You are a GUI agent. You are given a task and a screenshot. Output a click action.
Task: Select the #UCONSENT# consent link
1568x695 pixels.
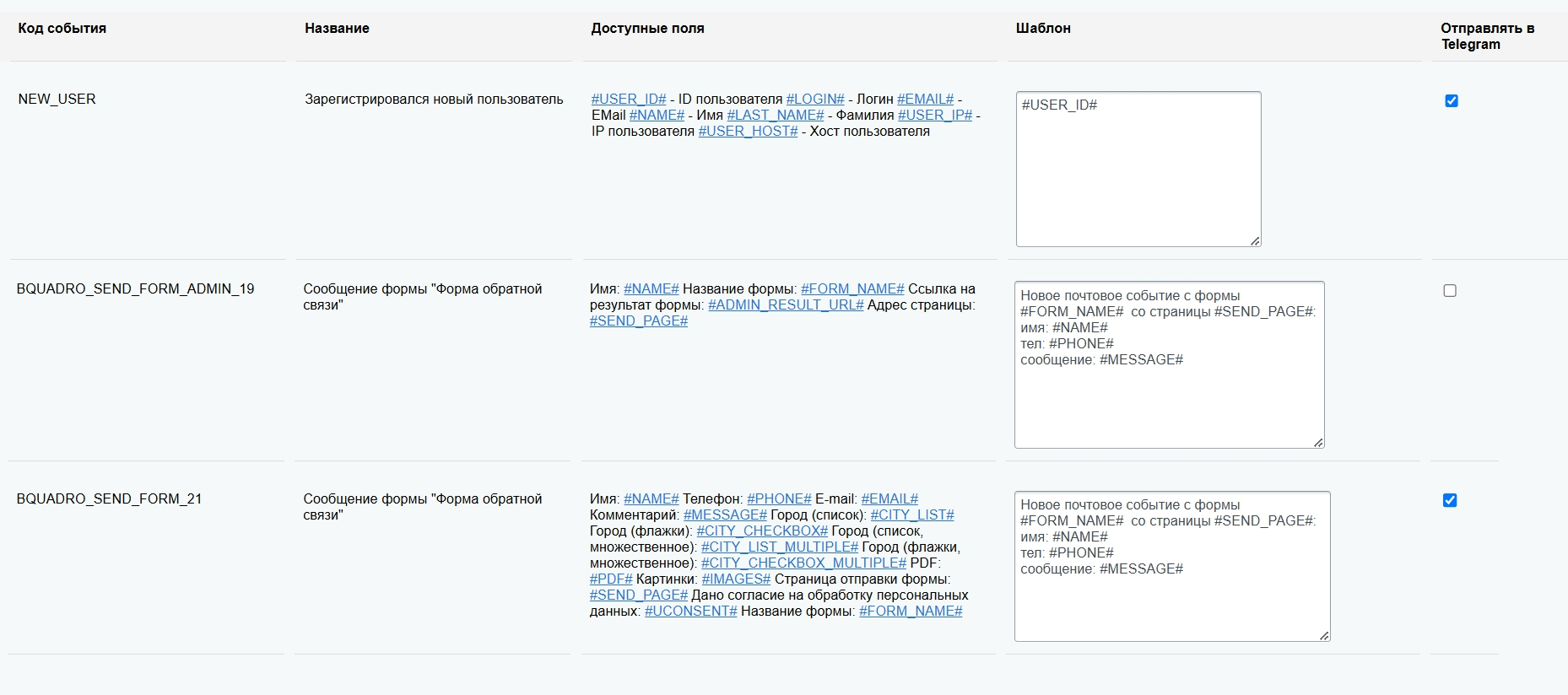coord(690,611)
